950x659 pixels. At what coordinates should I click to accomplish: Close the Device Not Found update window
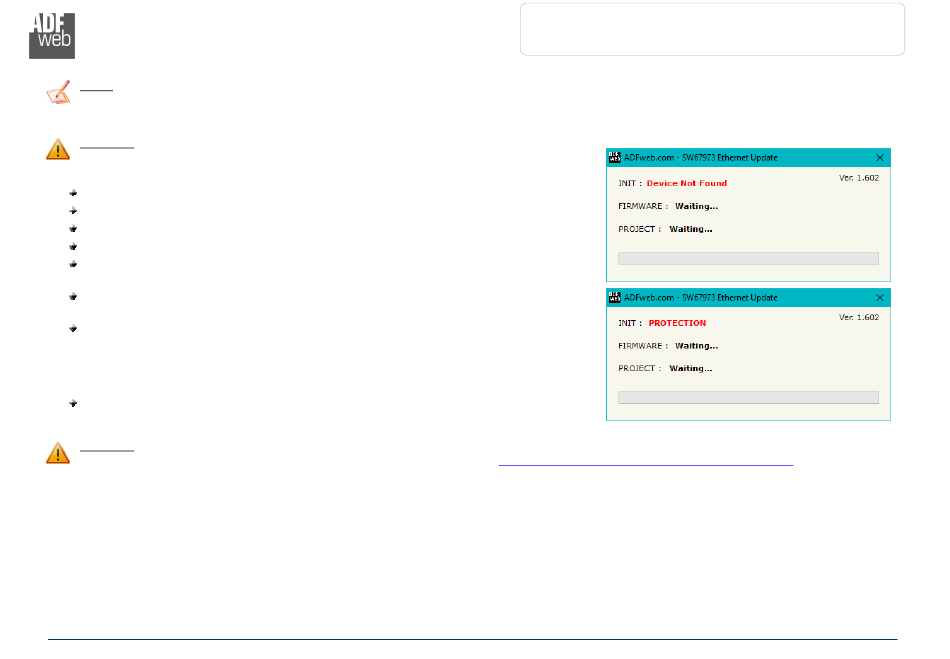pyautogui.click(x=880, y=158)
